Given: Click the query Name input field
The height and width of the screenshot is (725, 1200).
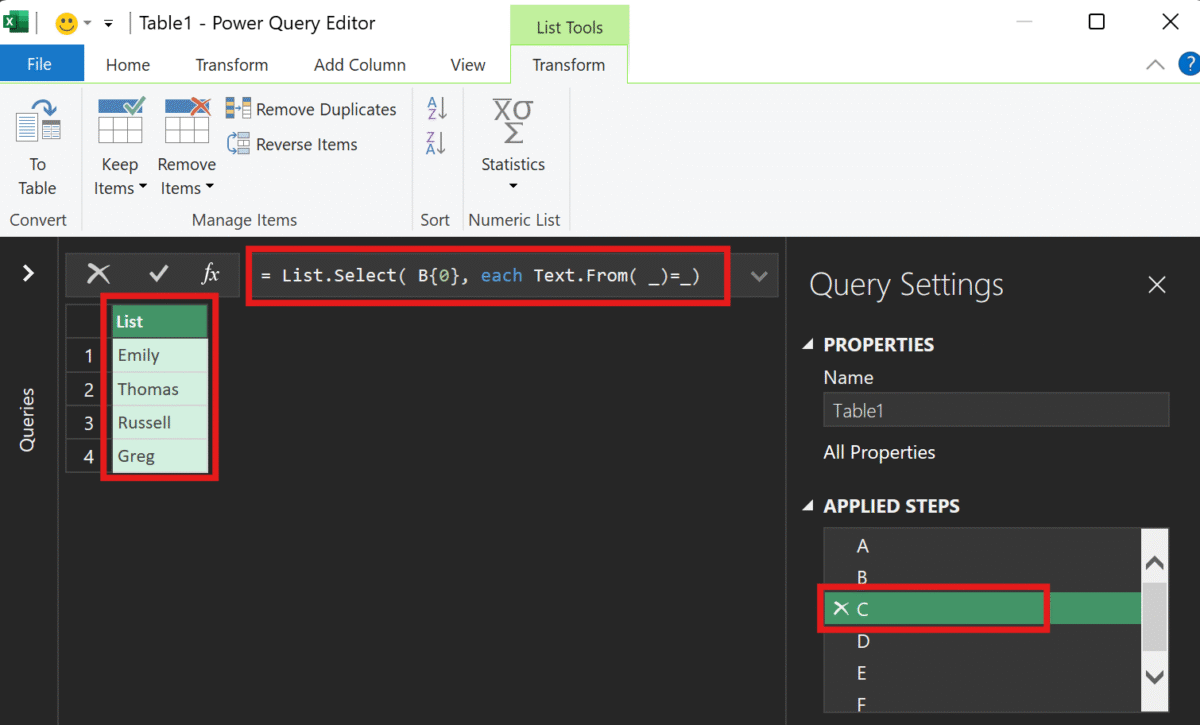Looking at the screenshot, I should 995,410.
